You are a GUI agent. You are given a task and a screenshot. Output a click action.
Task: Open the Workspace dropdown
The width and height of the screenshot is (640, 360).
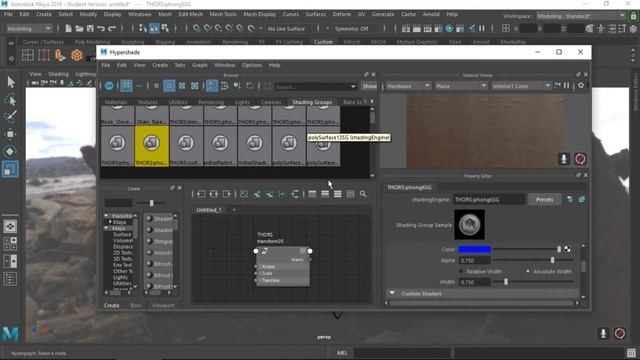coord(581,16)
